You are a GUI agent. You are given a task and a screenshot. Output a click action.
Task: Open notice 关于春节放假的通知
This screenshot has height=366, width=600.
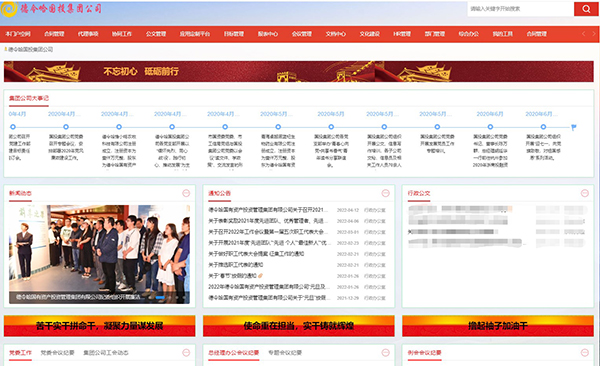point(232,276)
